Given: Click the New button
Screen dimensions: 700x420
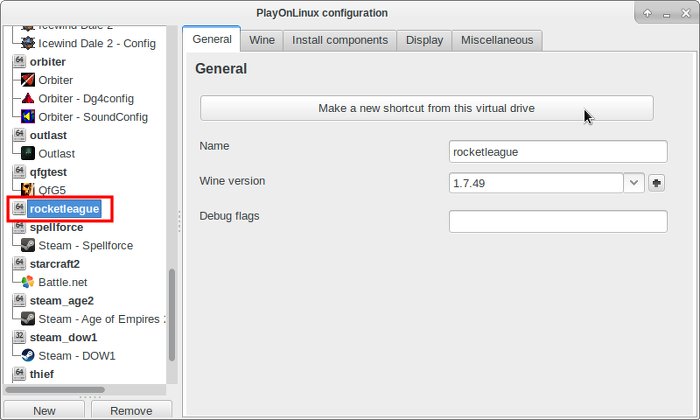Looking at the screenshot, I should 44,410.
